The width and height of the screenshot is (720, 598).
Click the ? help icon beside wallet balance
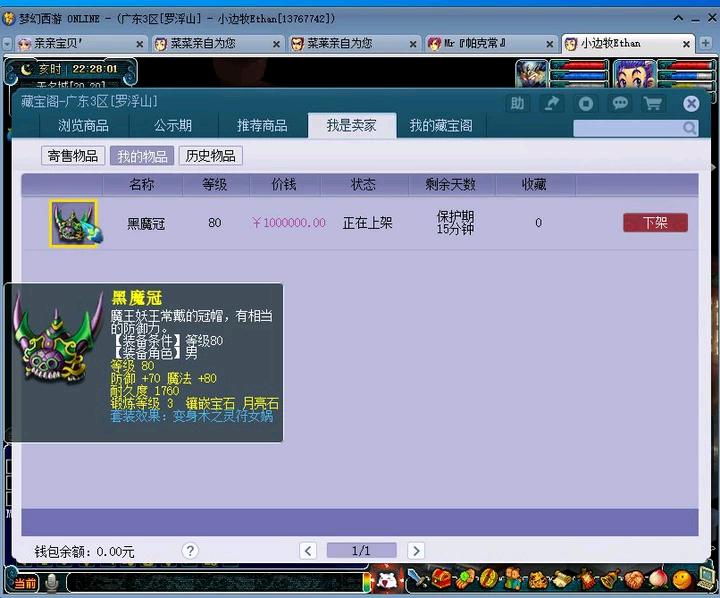coord(190,550)
